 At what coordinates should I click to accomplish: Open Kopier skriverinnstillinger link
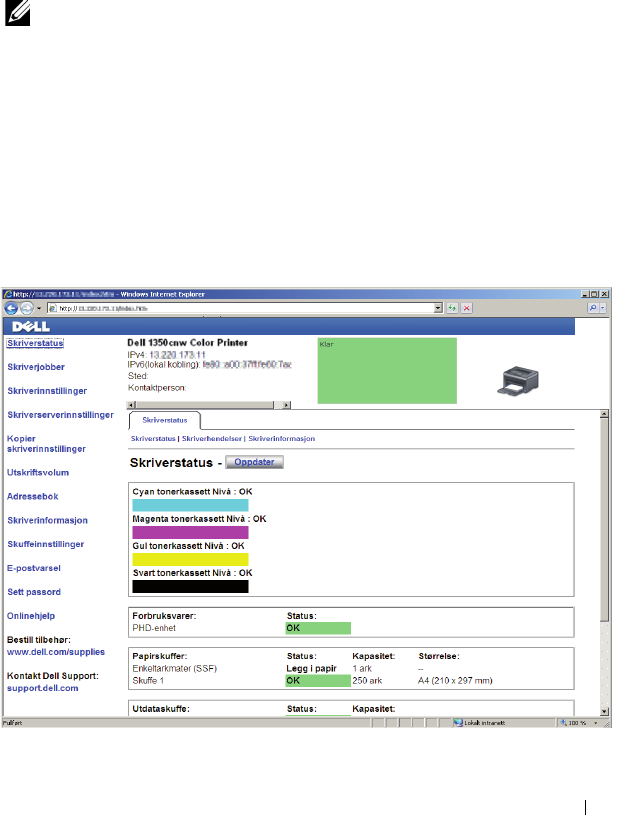click(46, 444)
